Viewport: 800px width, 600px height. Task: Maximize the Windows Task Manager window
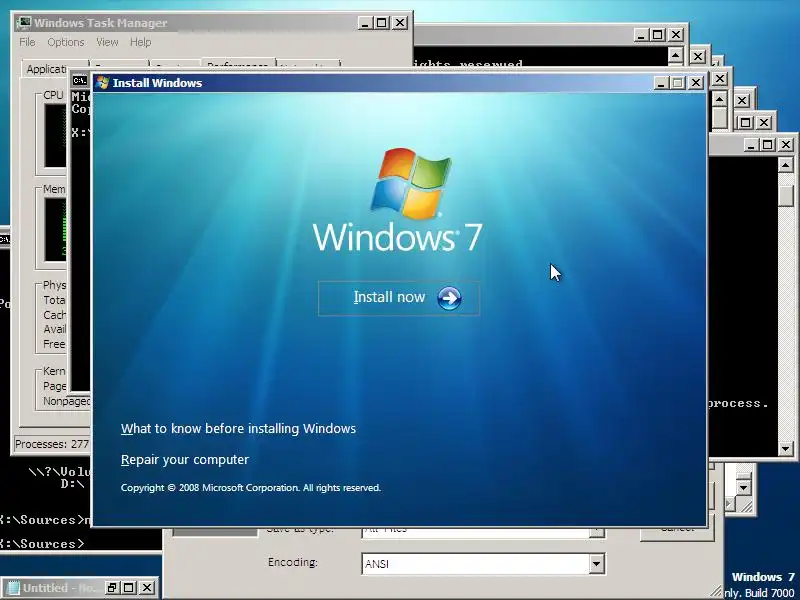pyautogui.click(x=382, y=23)
